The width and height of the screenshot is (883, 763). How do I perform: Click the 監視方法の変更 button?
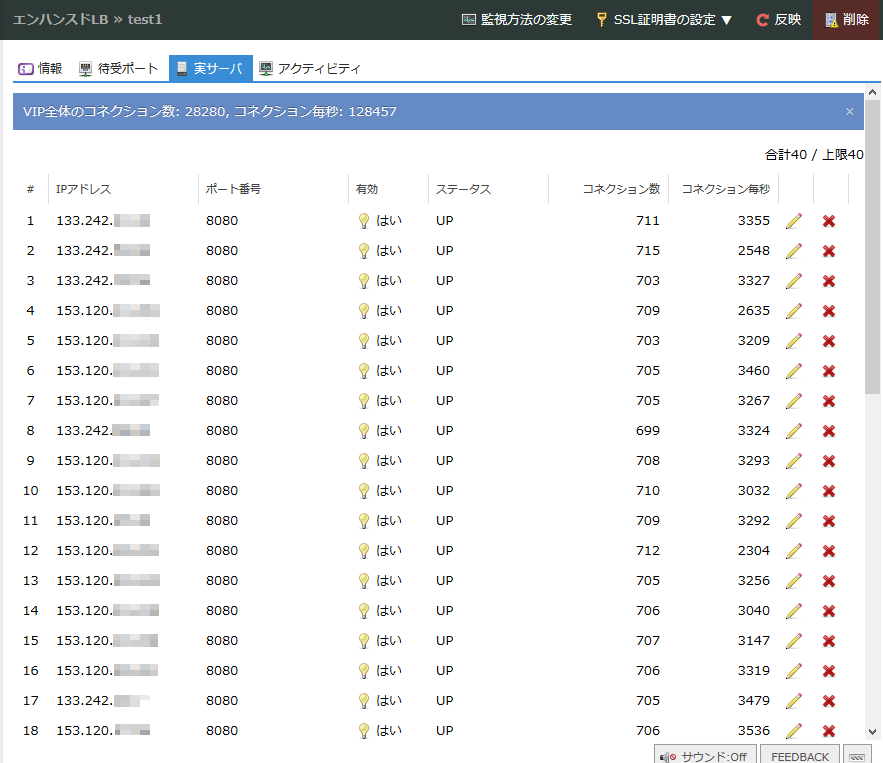517,20
